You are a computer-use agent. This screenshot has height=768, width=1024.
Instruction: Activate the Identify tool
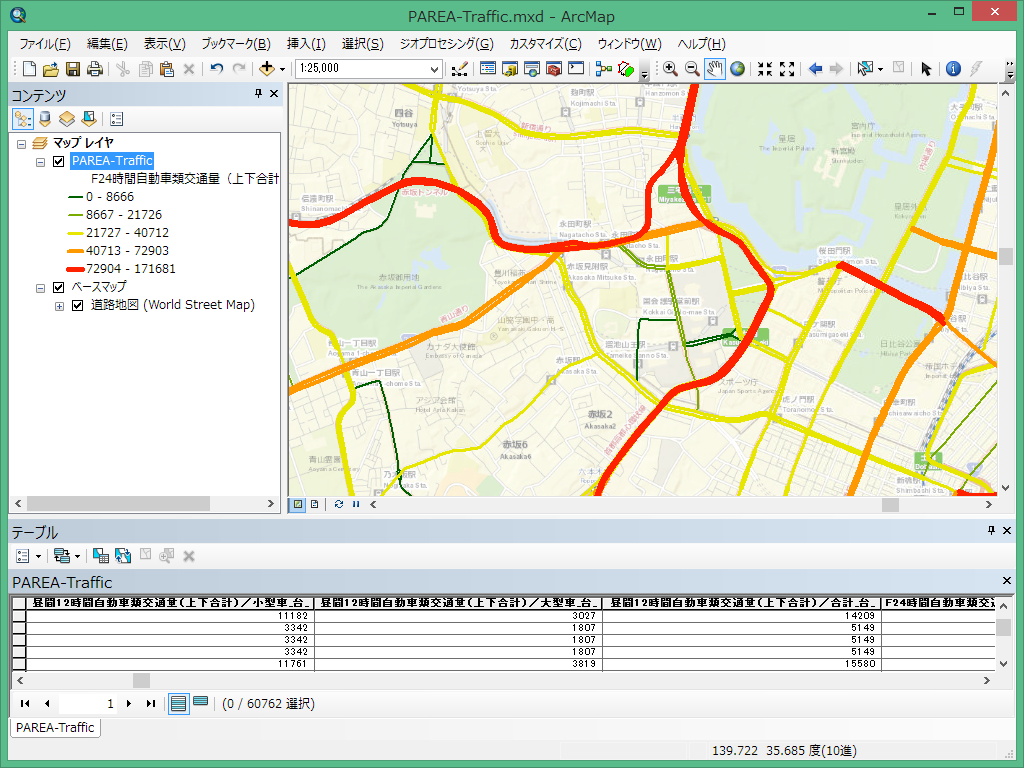[953, 69]
